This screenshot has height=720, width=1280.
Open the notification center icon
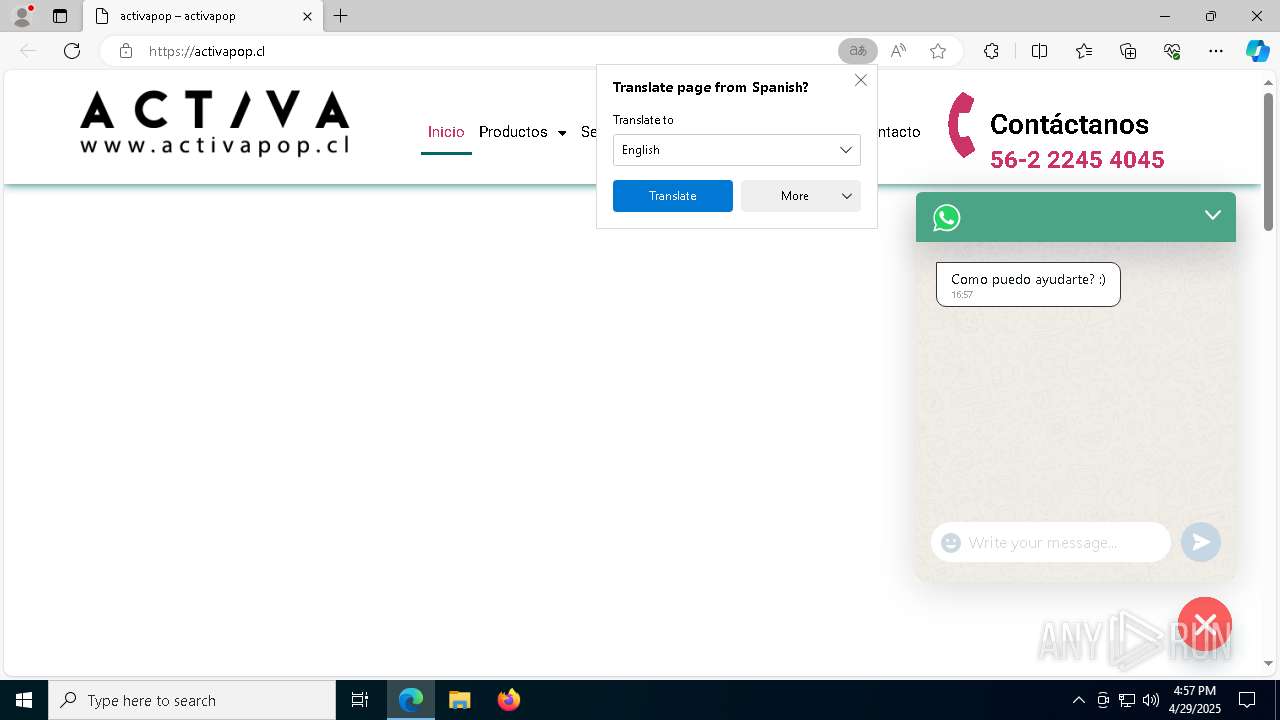[x=1247, y=700]
